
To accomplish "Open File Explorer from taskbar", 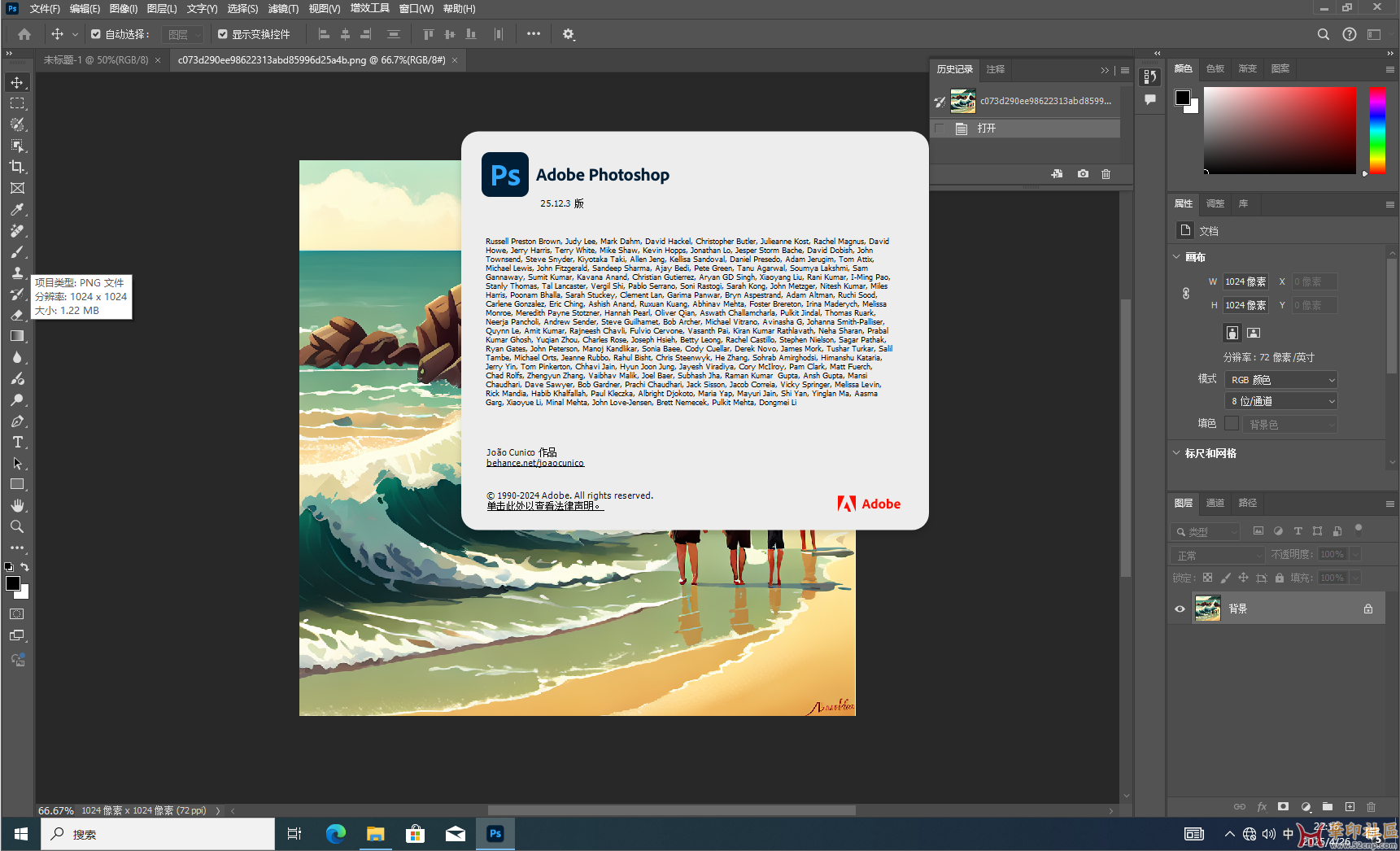I will (x=375, y=834).
